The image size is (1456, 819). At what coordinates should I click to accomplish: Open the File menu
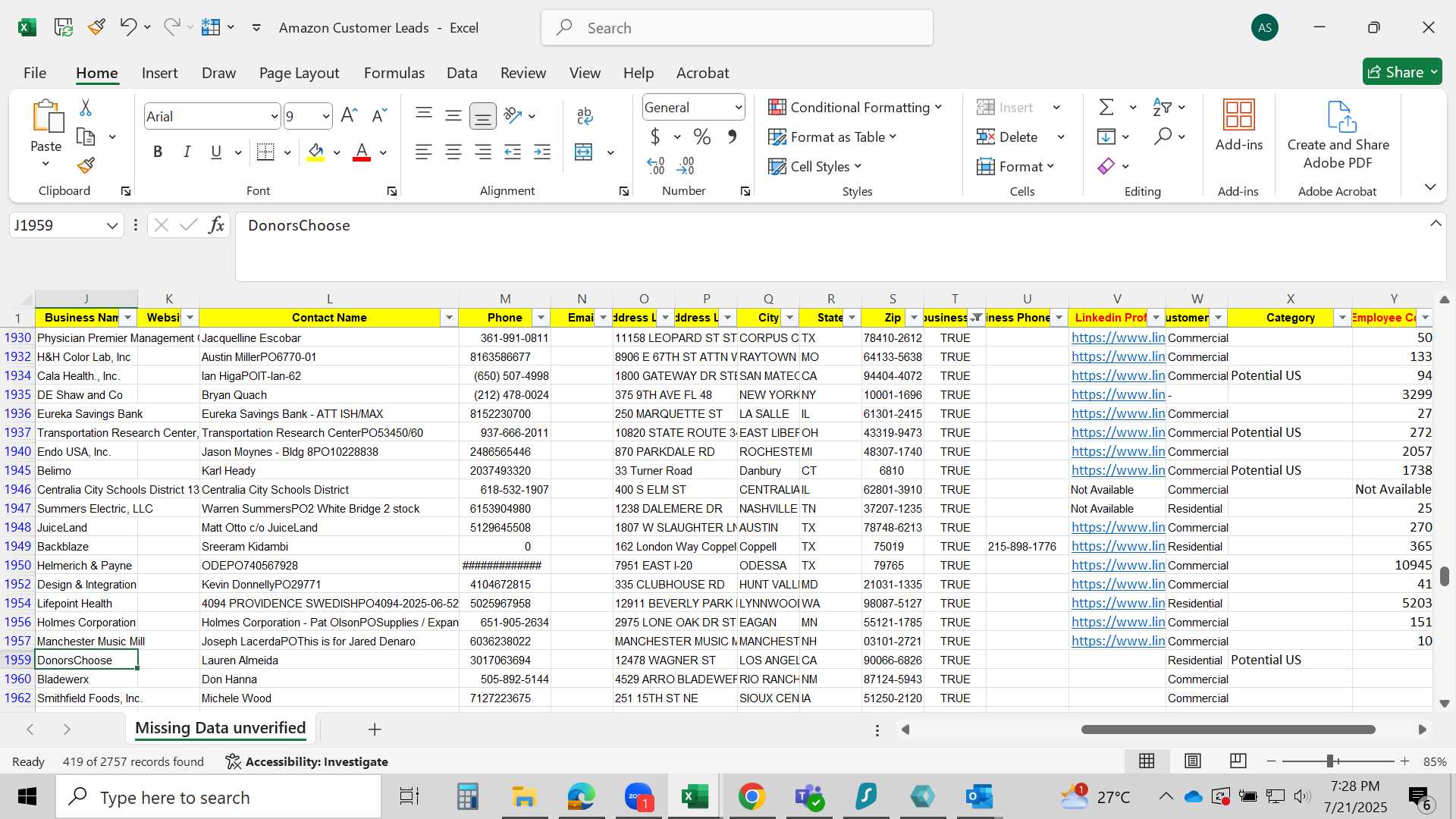pyautogui.click(x=35, y=73)
